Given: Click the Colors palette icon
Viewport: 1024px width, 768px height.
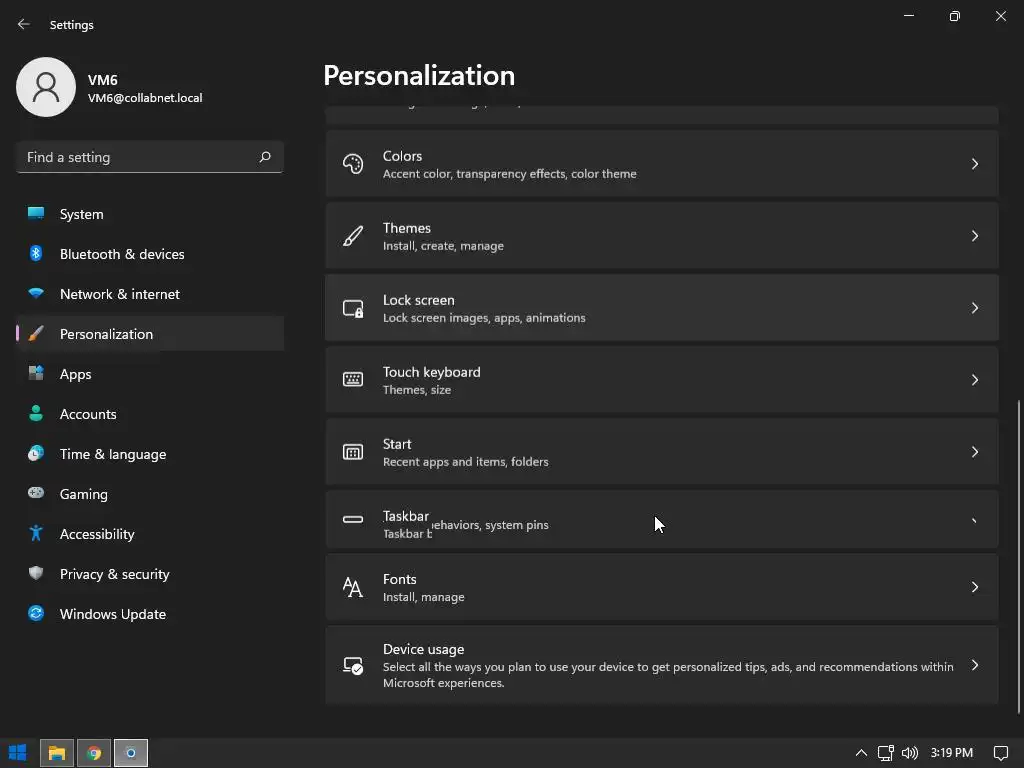Looking at the screenshot, I should [x=353, y=164].
